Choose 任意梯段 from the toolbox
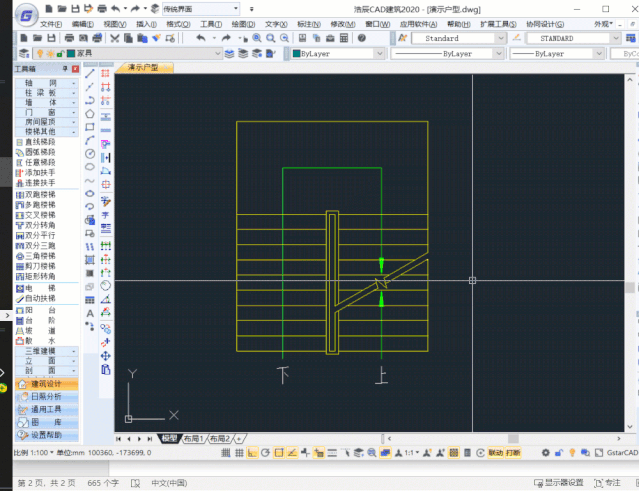This screenshot has width=639, height=491. click(36, 162)
